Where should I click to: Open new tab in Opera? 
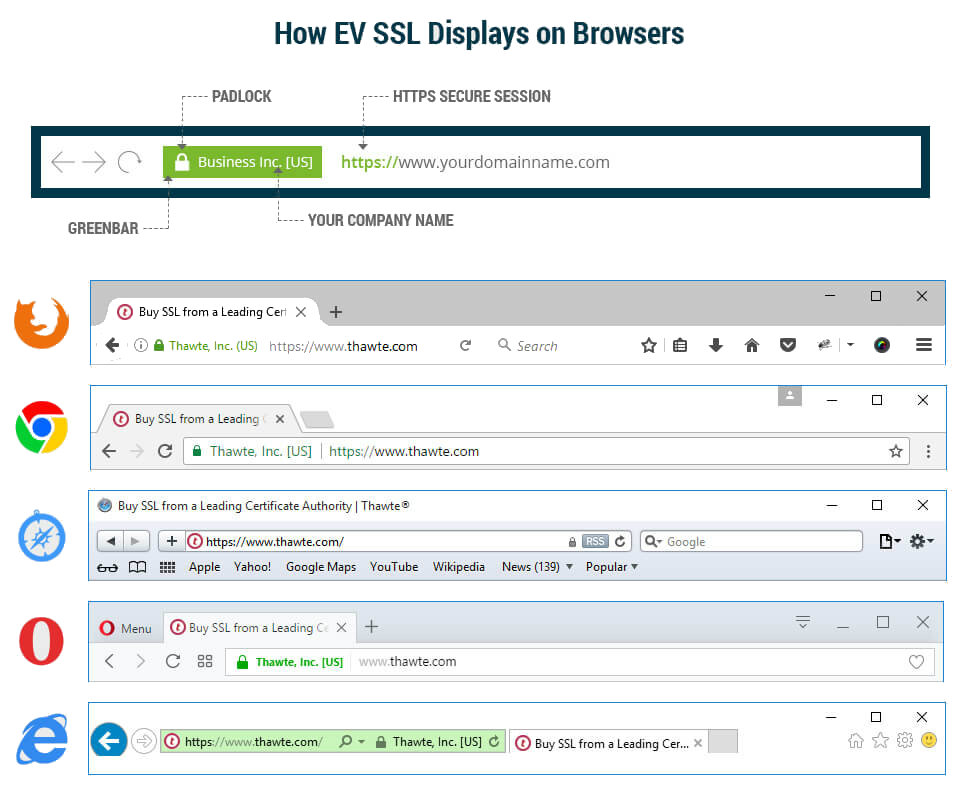point(371,627)
